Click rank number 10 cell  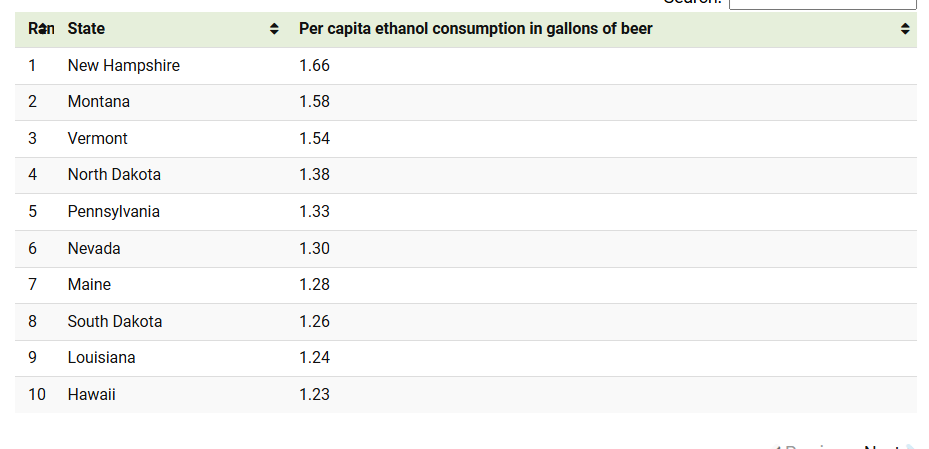click(37, 395)
